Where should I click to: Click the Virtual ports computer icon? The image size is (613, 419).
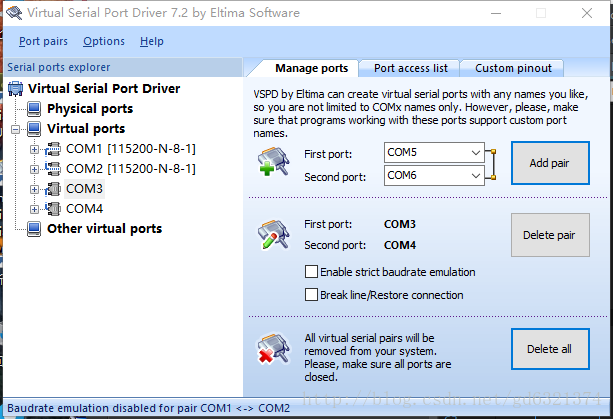[x=34, y=129]
